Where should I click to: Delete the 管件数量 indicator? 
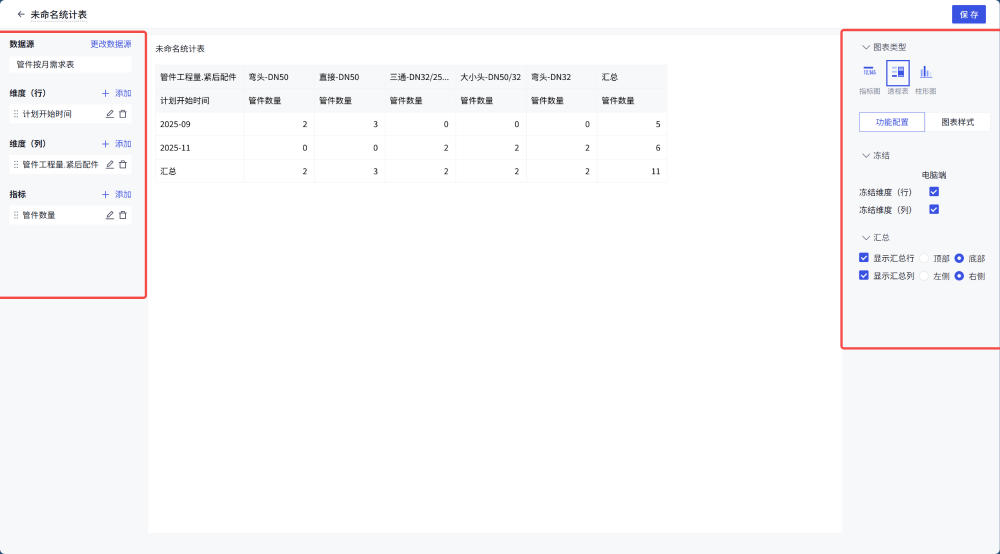[x=123, y=215]
